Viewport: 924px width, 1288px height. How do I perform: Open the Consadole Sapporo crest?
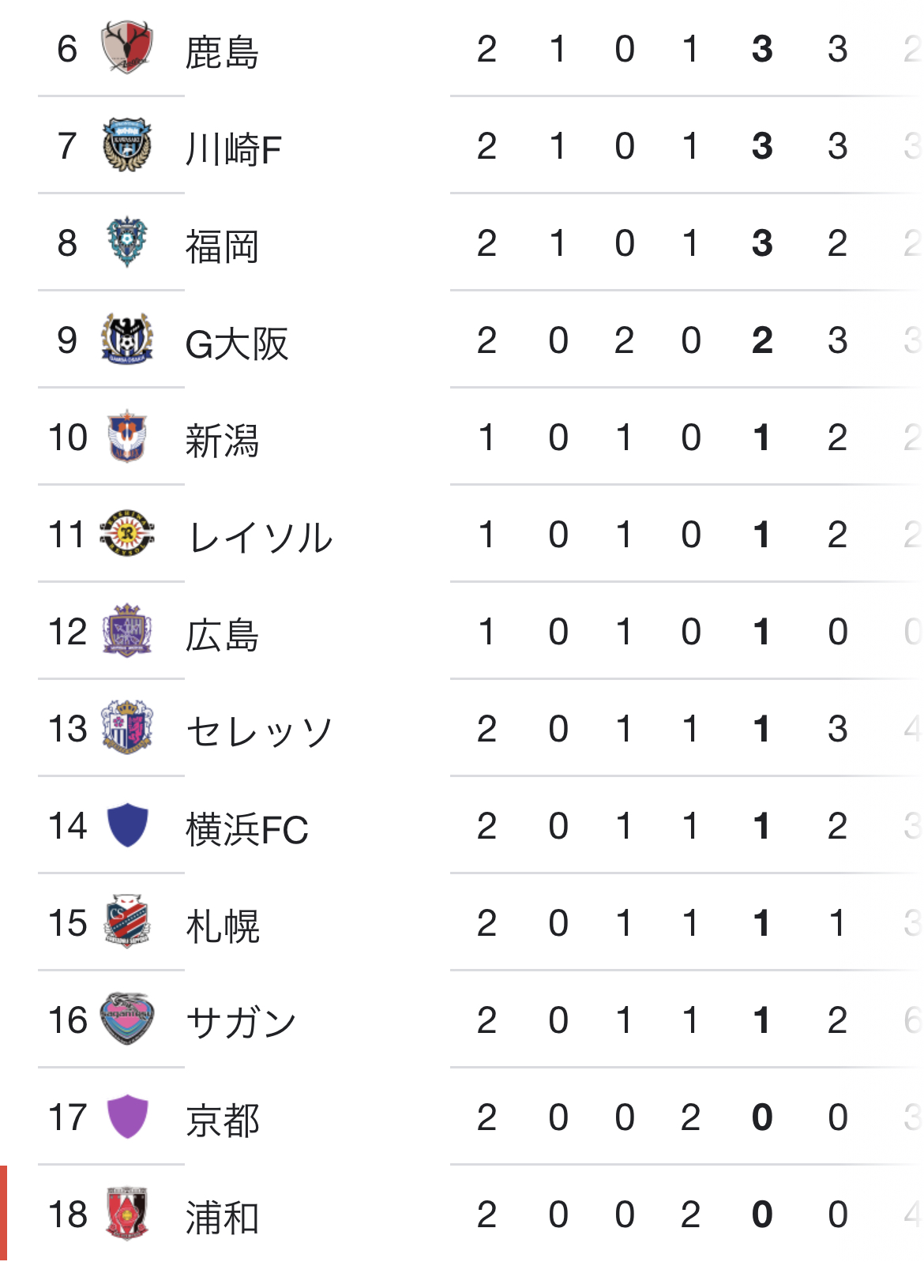tap(126, 922)
